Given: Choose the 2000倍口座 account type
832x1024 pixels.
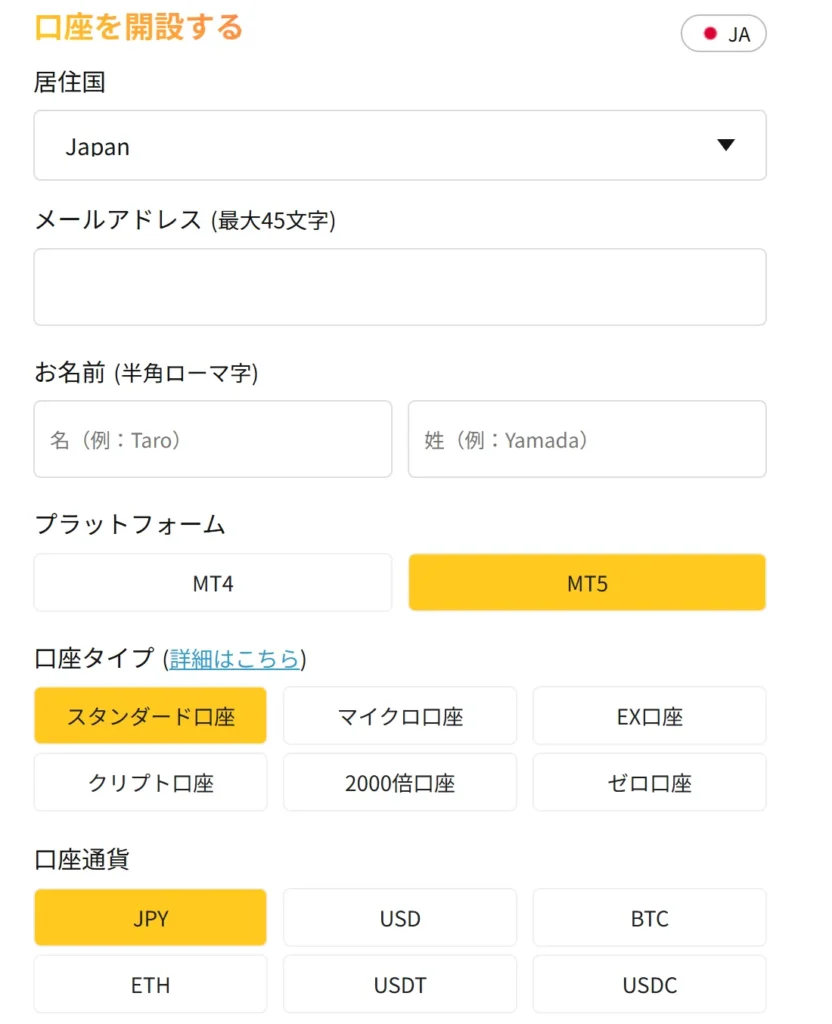Looking at the screenshot, I should coord(400,782).
